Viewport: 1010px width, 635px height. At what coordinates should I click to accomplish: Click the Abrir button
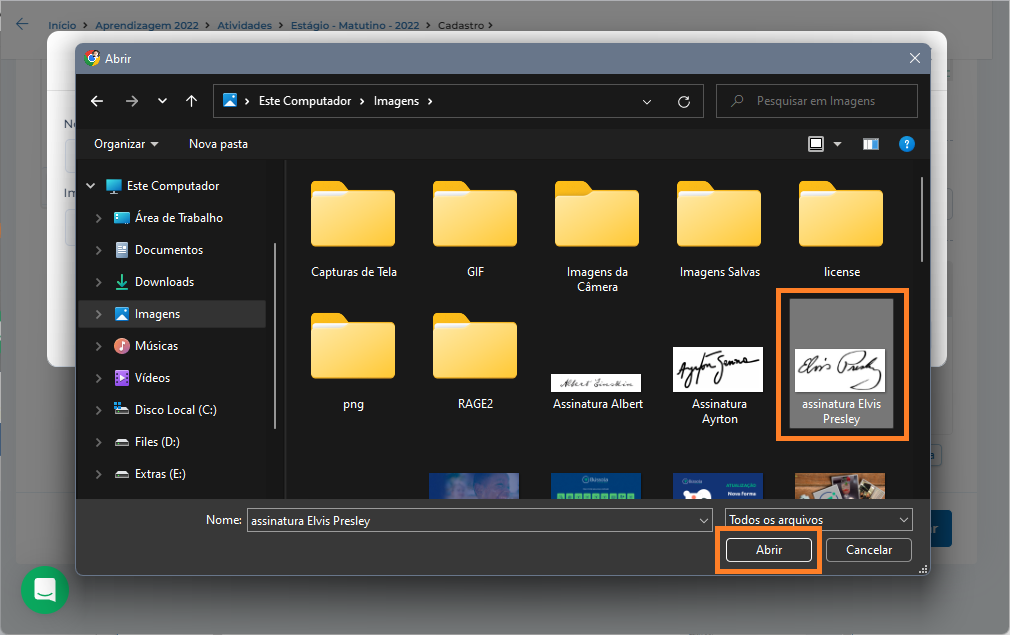768,550
